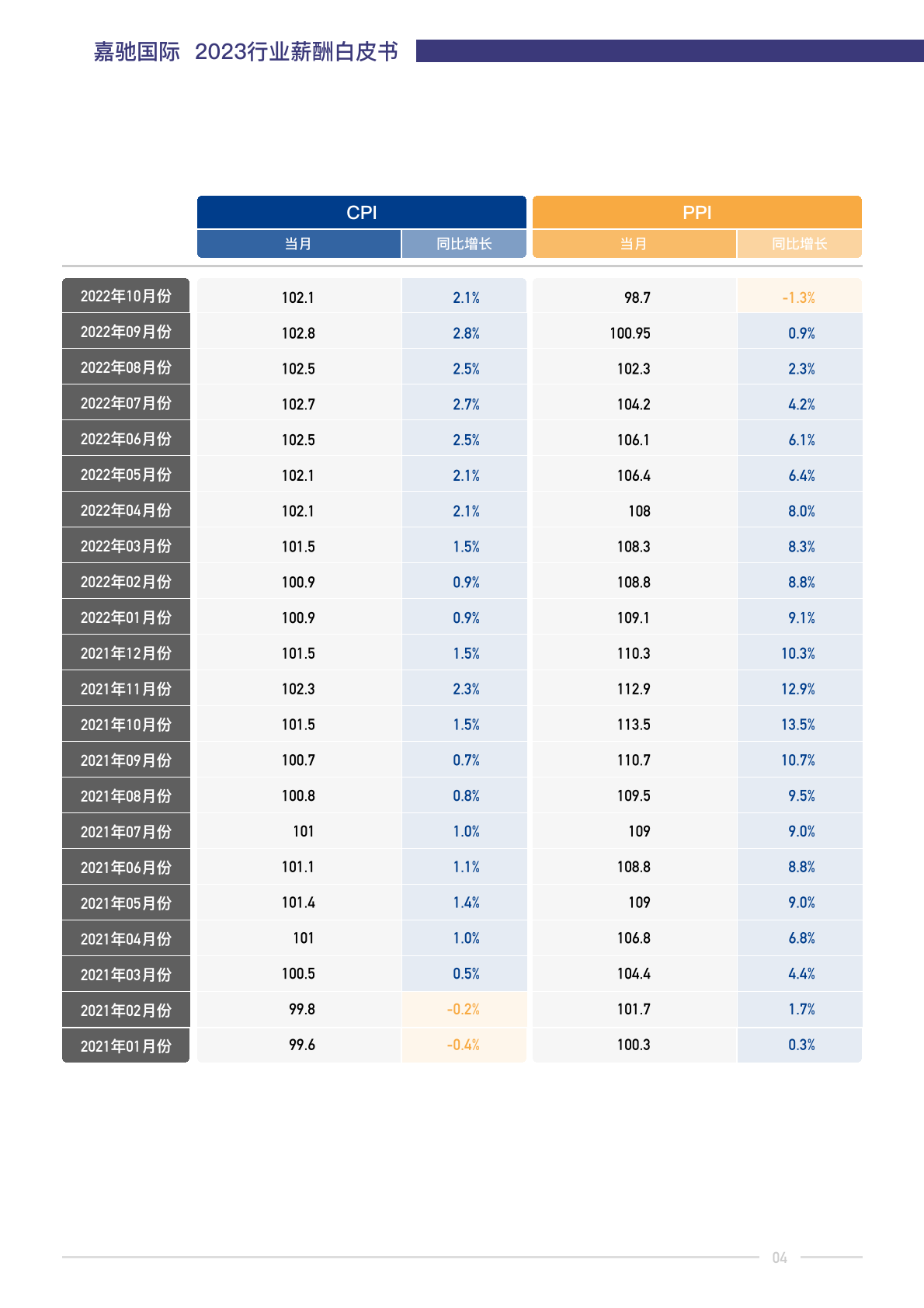This screenshot has height=1308, width=924.
Task: Select the orange -1.3% PPI growth cell
Action: click(x=798, y=297)
